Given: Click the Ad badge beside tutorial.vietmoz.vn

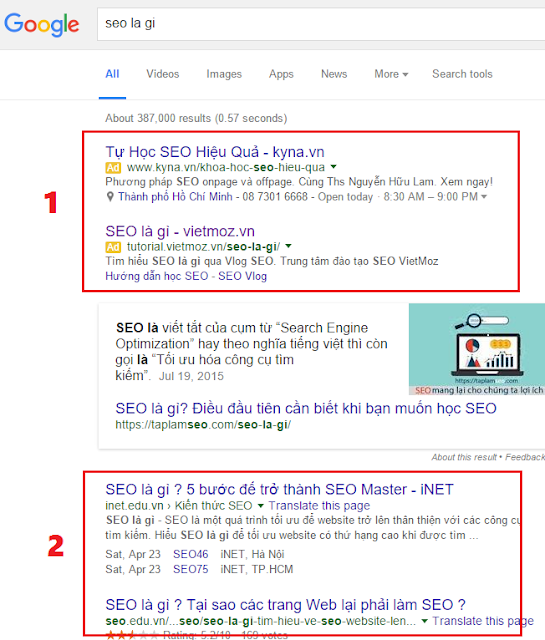Looking at the screenshot, I should pyautogui.click(x=113, y=247).
